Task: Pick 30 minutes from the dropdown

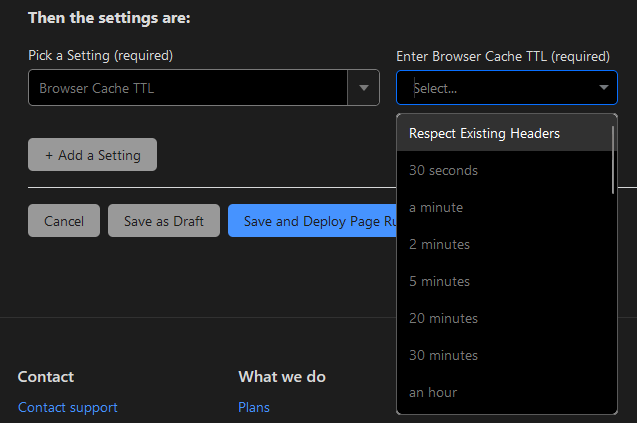Action: (x=443, y=355)
